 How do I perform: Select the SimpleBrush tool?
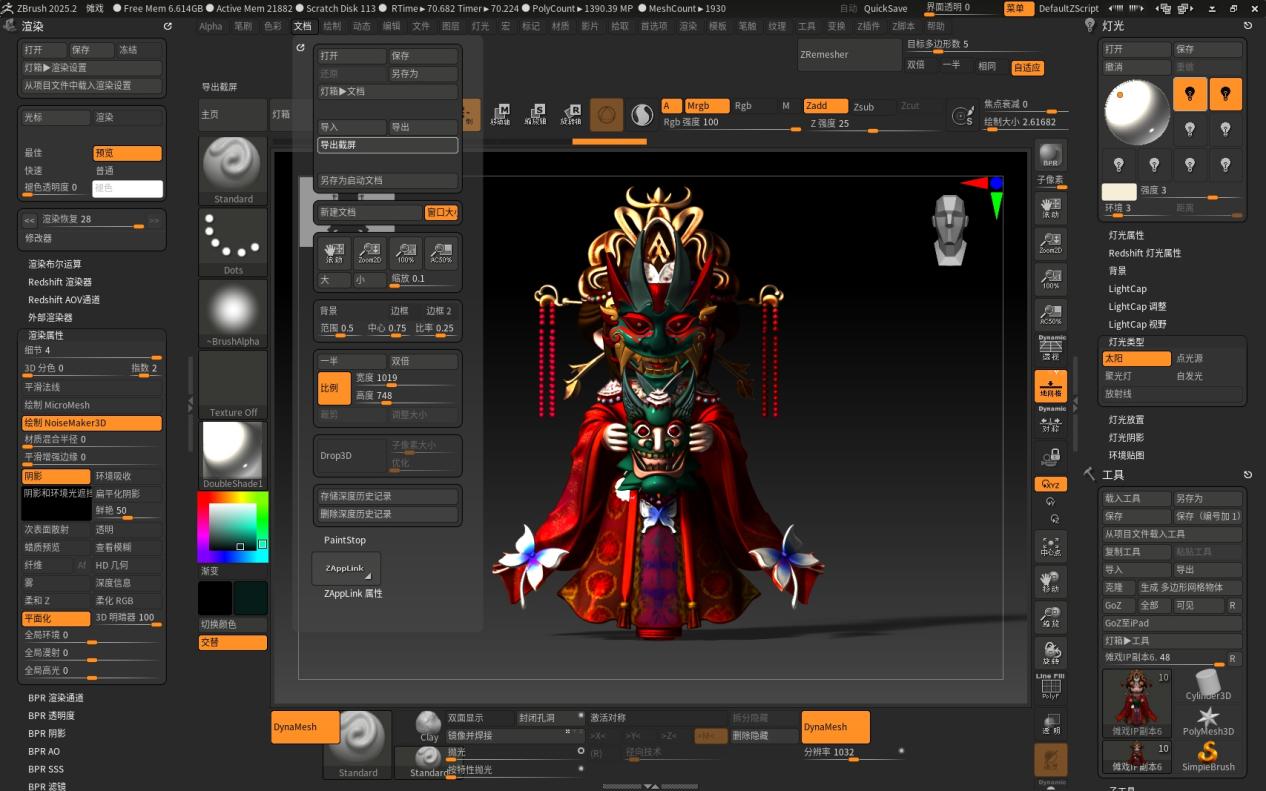[1208, 756]
